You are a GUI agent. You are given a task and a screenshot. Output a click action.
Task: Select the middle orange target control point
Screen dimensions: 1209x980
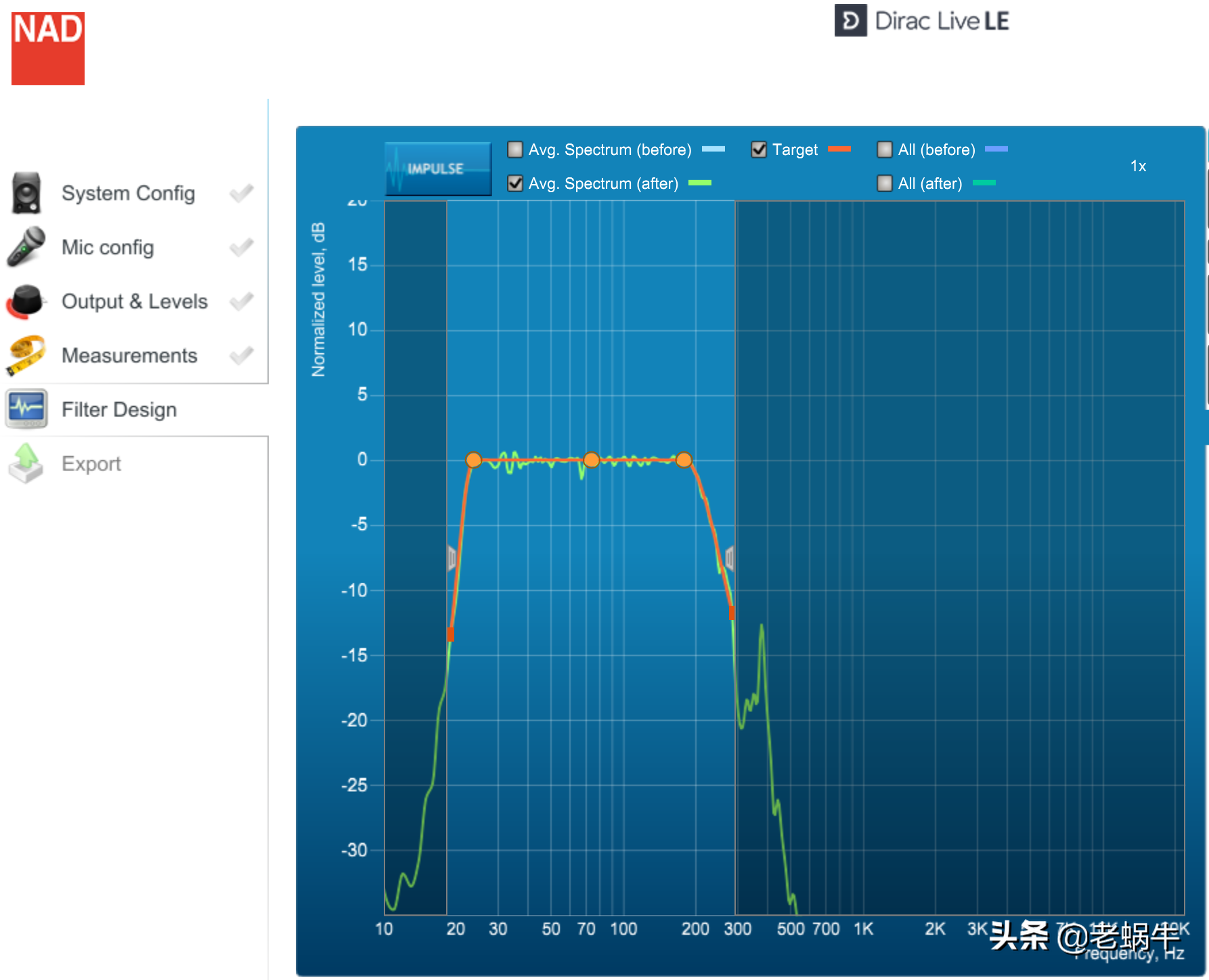(592, 460)
